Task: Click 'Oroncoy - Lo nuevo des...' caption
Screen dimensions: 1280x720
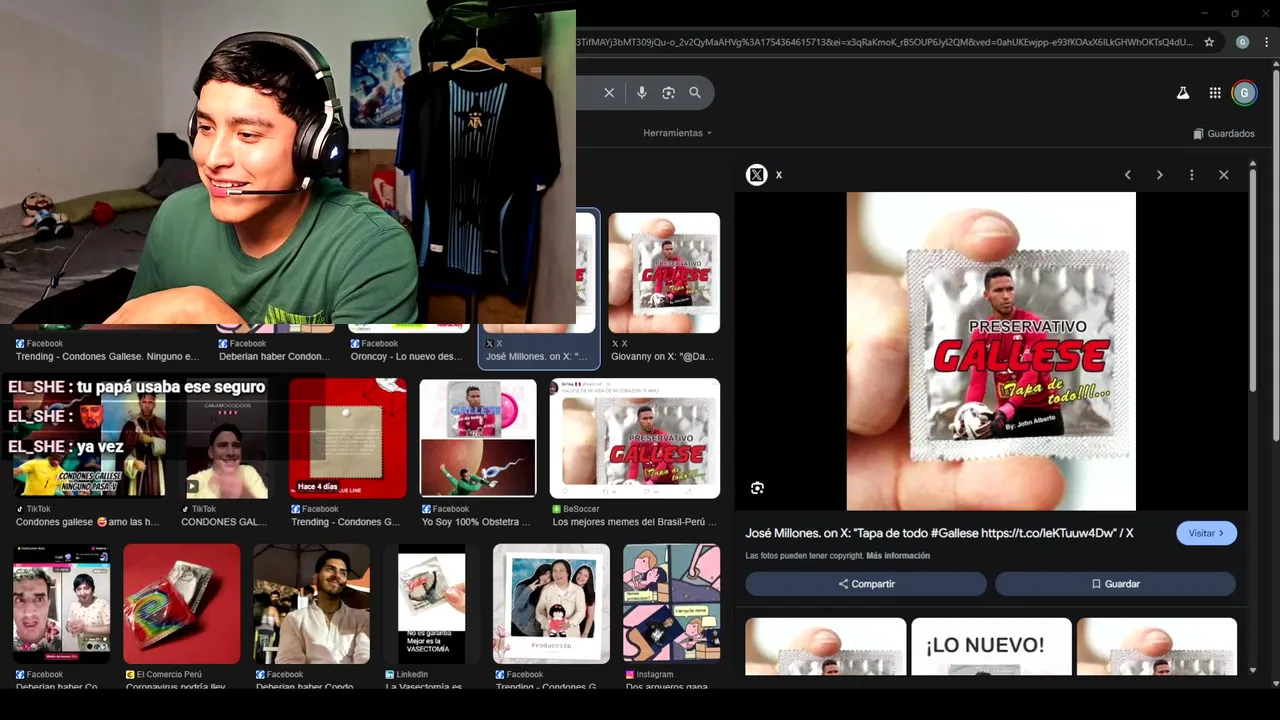Action: click(407, 357)
